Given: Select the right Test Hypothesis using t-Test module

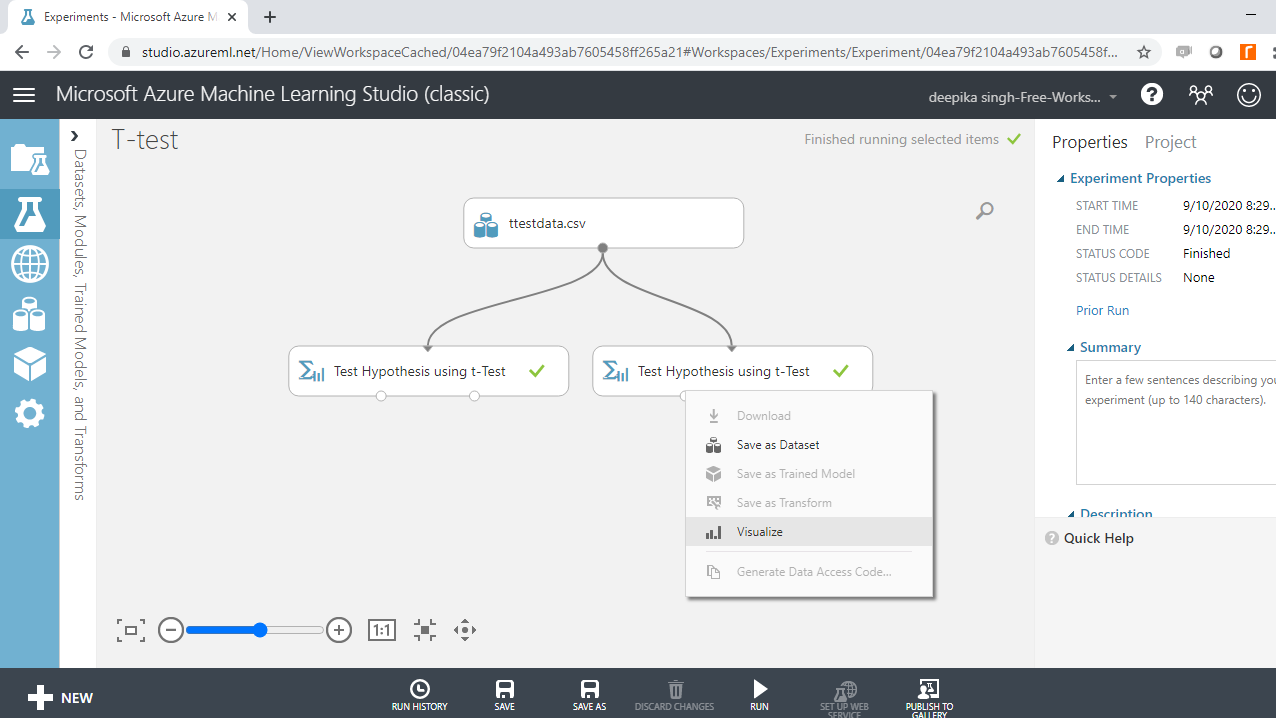Looking at the screenshot, I should pyautogui.click(x=732, y=371).
